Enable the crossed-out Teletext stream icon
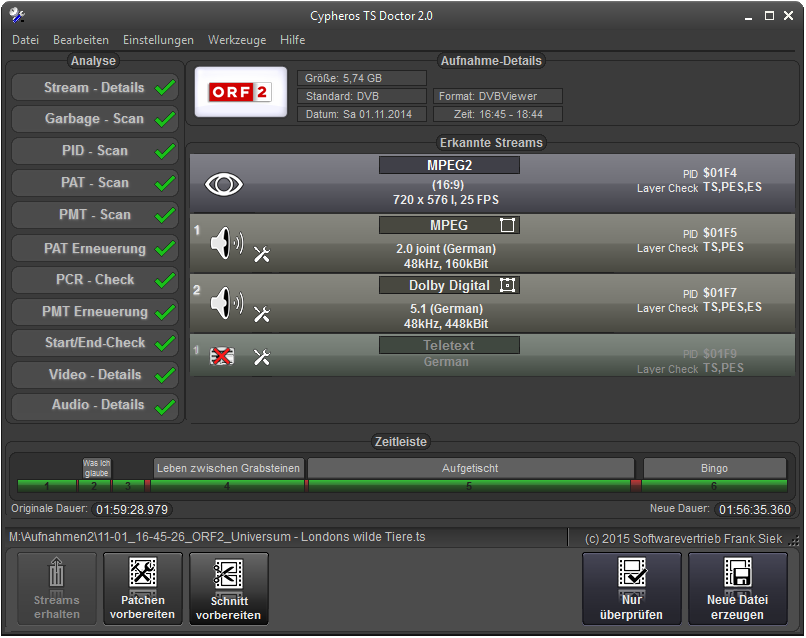806x638 pixels. [222, 356]
